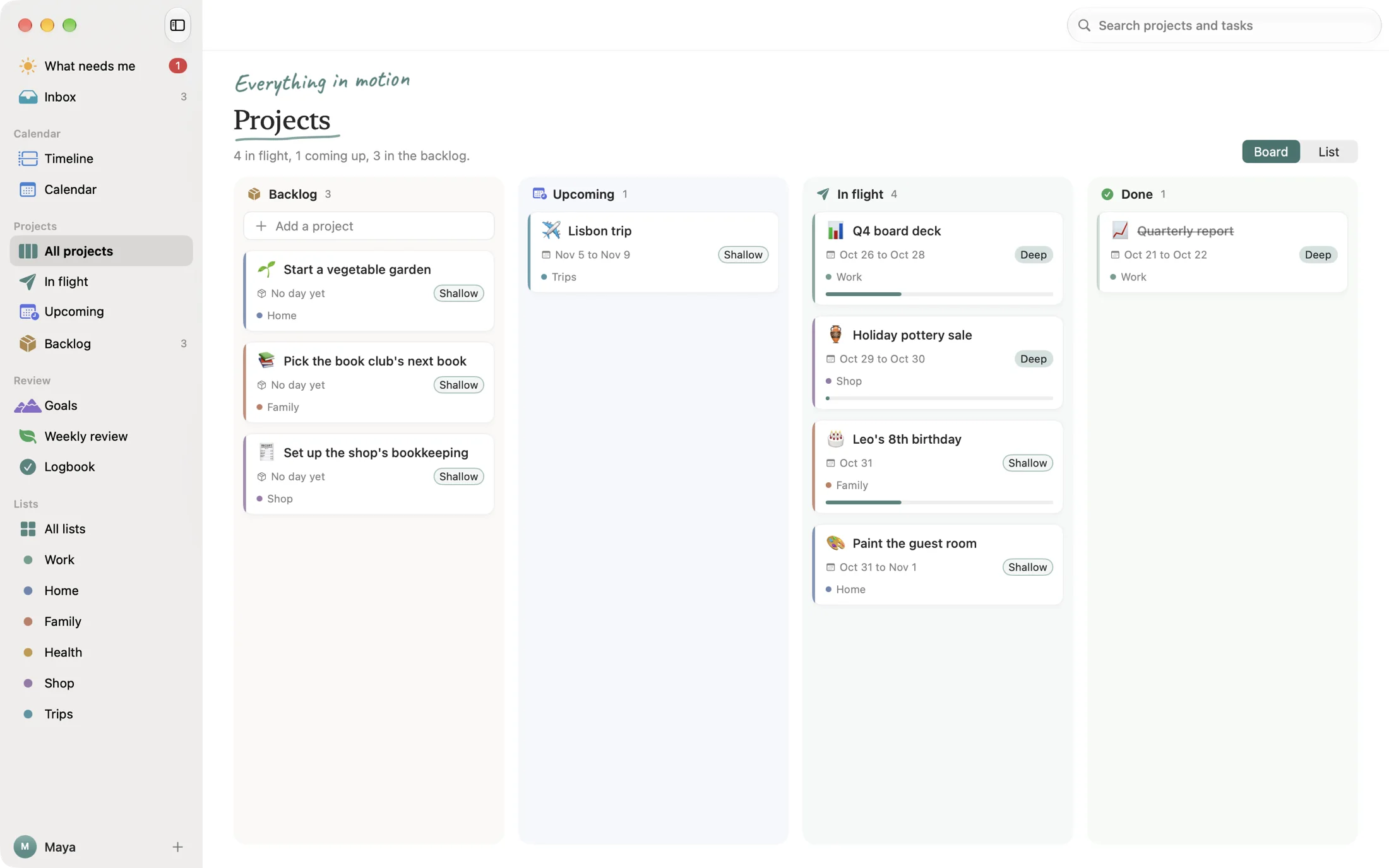Click the Done column green check icon
This screenshot has width=1389, height=868.
click(1107, 194)
